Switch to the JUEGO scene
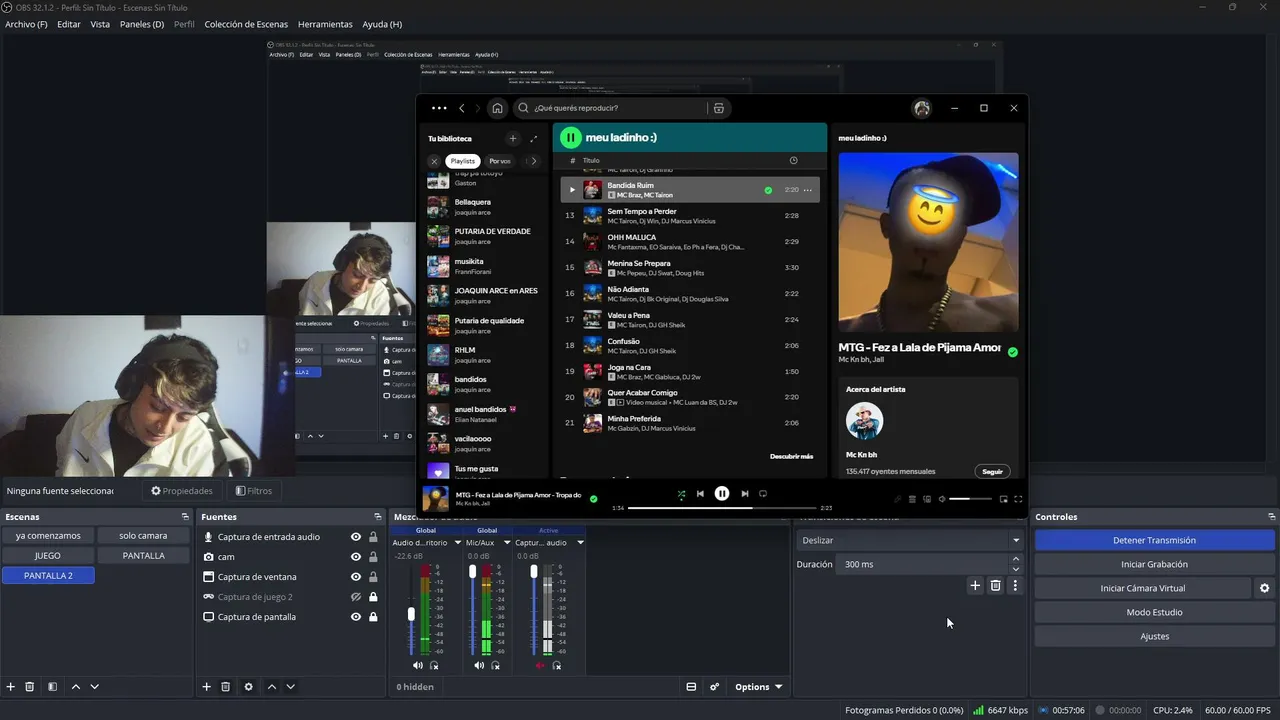Screen dimensions: 1280x720 tap(47, 555)
